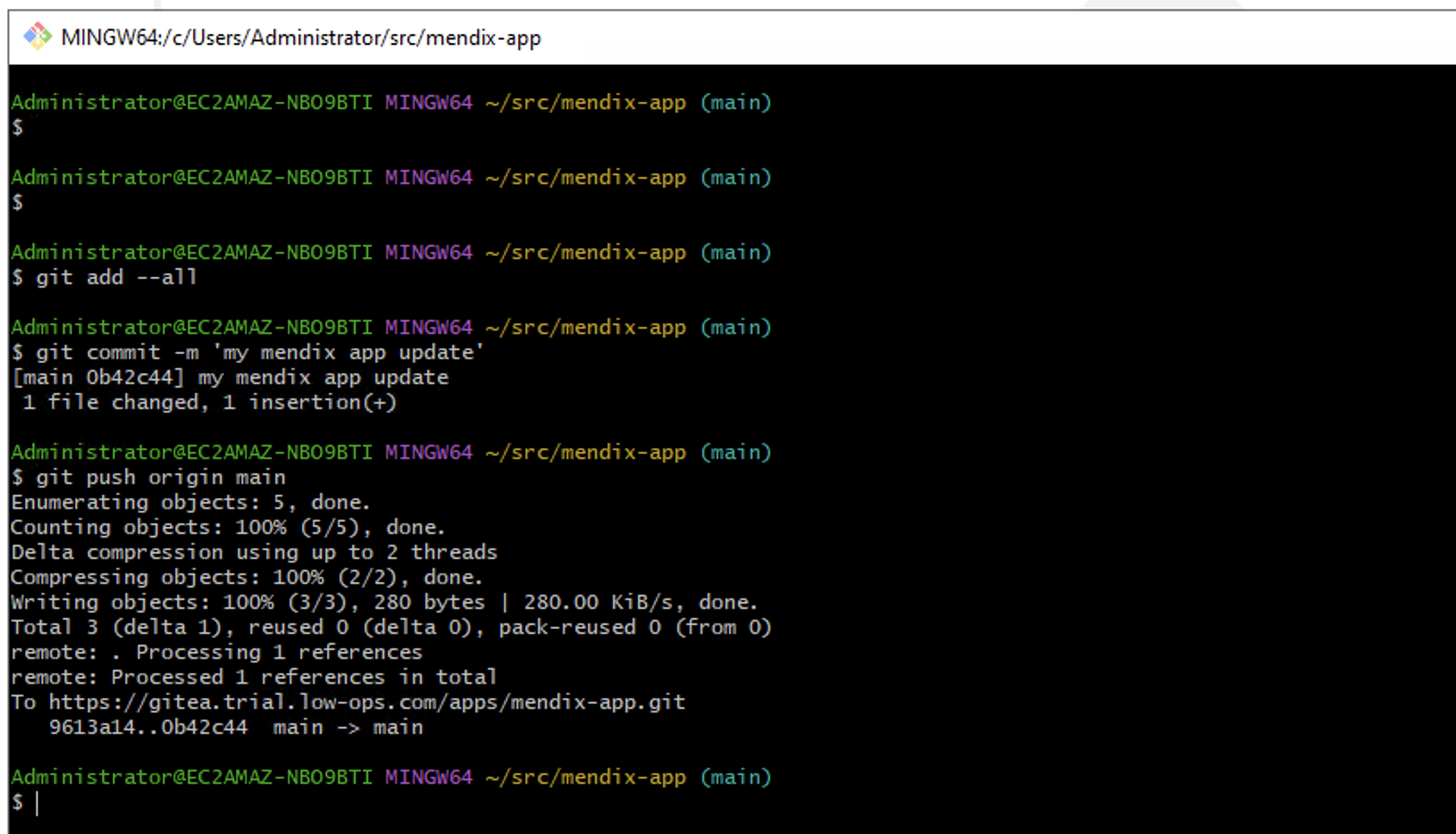Click the 'main -> main' branch update text
Image resolution: width=1456 pixels, height=834 pixels.
pos(347,727)
